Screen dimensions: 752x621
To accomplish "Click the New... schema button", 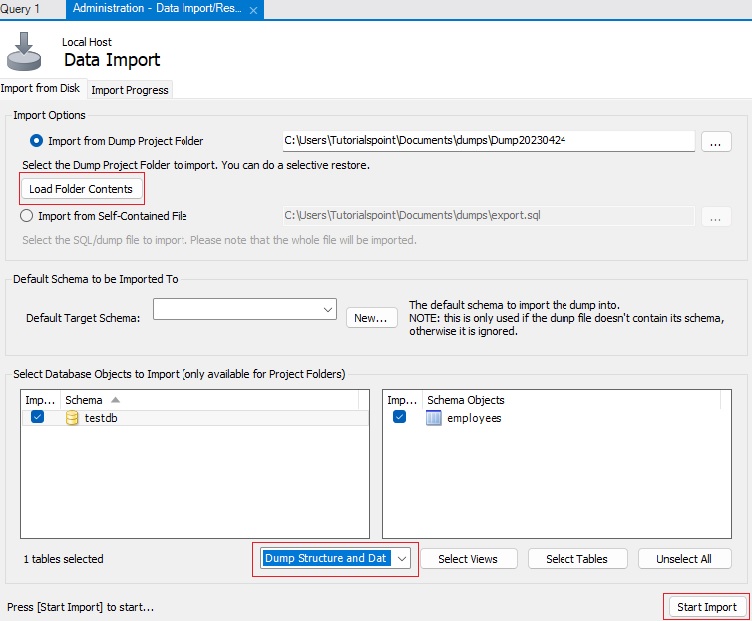I will [371, 318].
